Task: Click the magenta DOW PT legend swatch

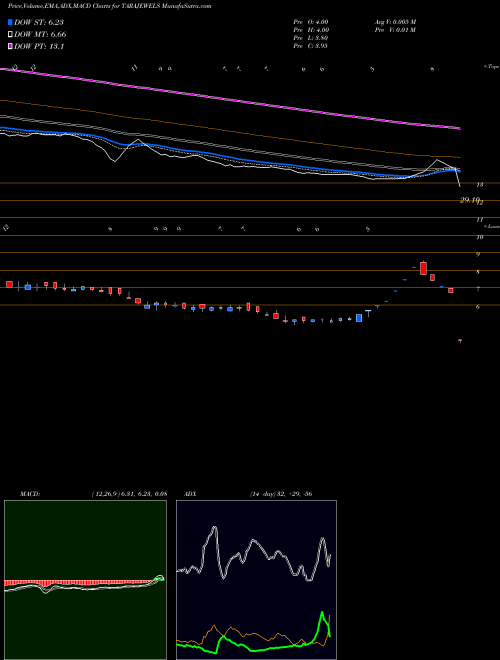Action: click(x=11, y=46)
